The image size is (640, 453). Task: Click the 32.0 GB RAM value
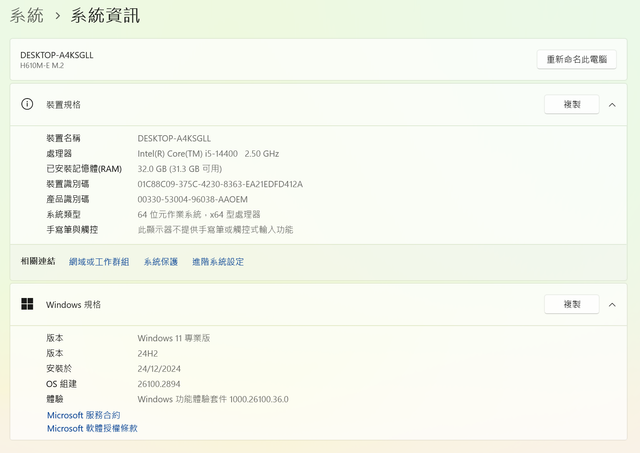(x=180, y=169)
